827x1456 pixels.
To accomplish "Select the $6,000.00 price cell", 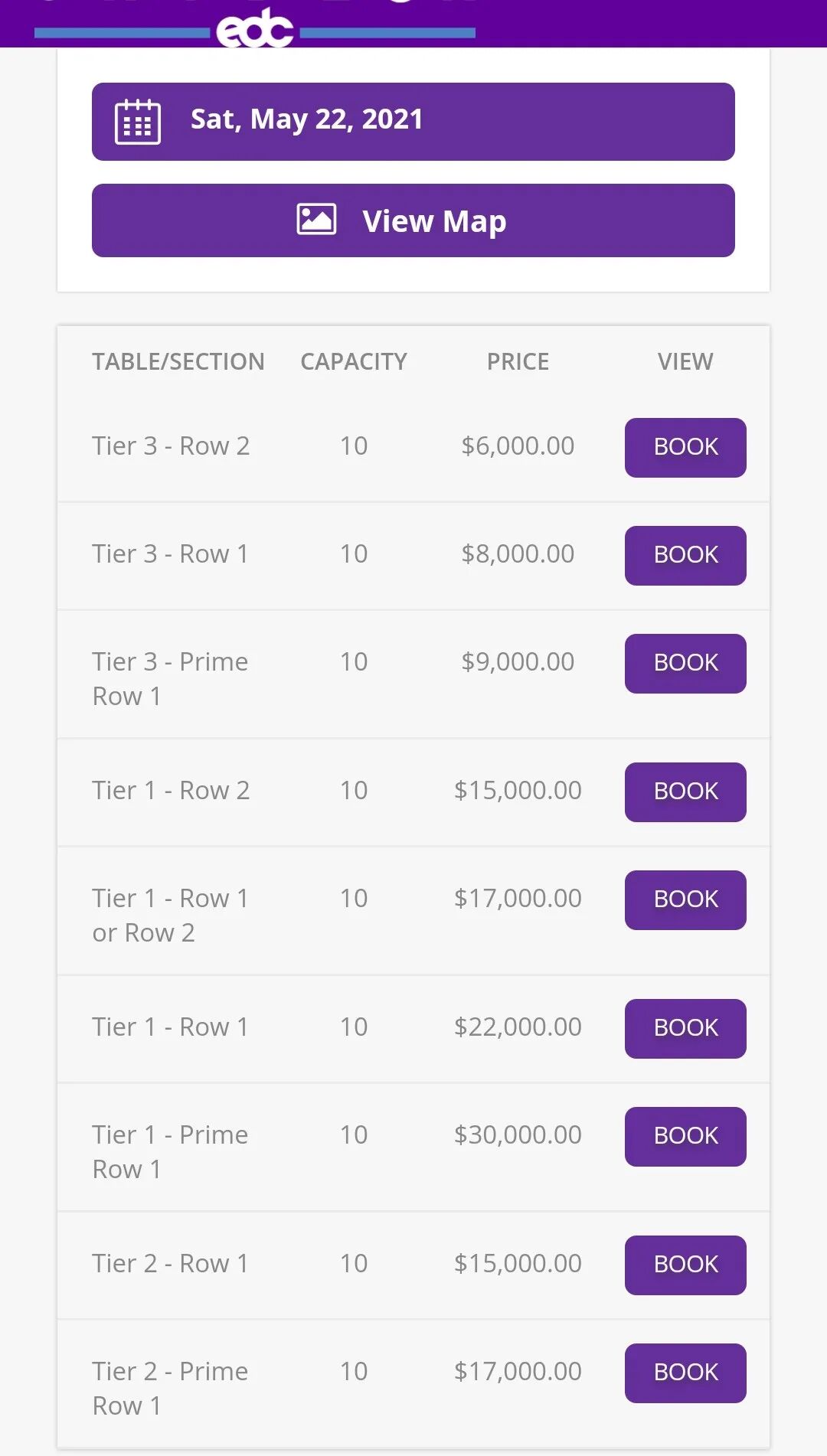I will pos(518,446).
